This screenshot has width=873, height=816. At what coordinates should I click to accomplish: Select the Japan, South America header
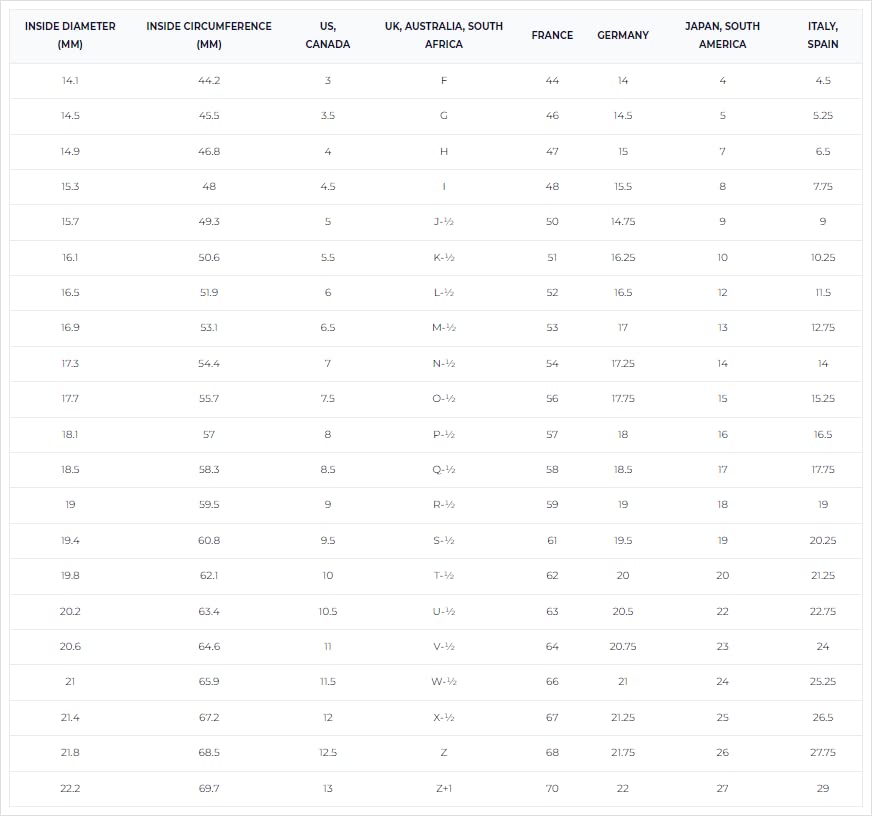pos(722,35)
